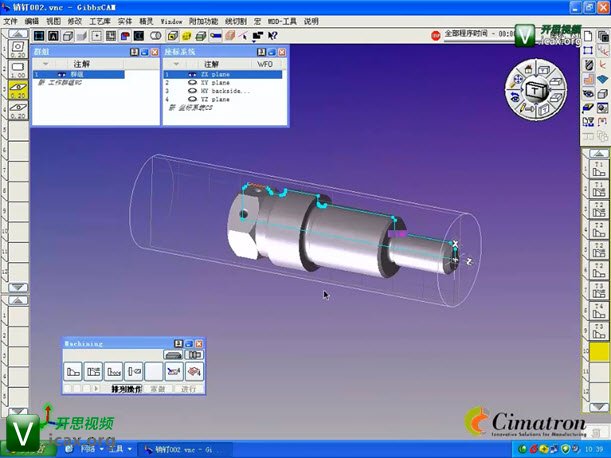Viewport: 611px width, 458px height.
Task: Click the overlapping circles toolbar icon
Action: click(156, 36)
